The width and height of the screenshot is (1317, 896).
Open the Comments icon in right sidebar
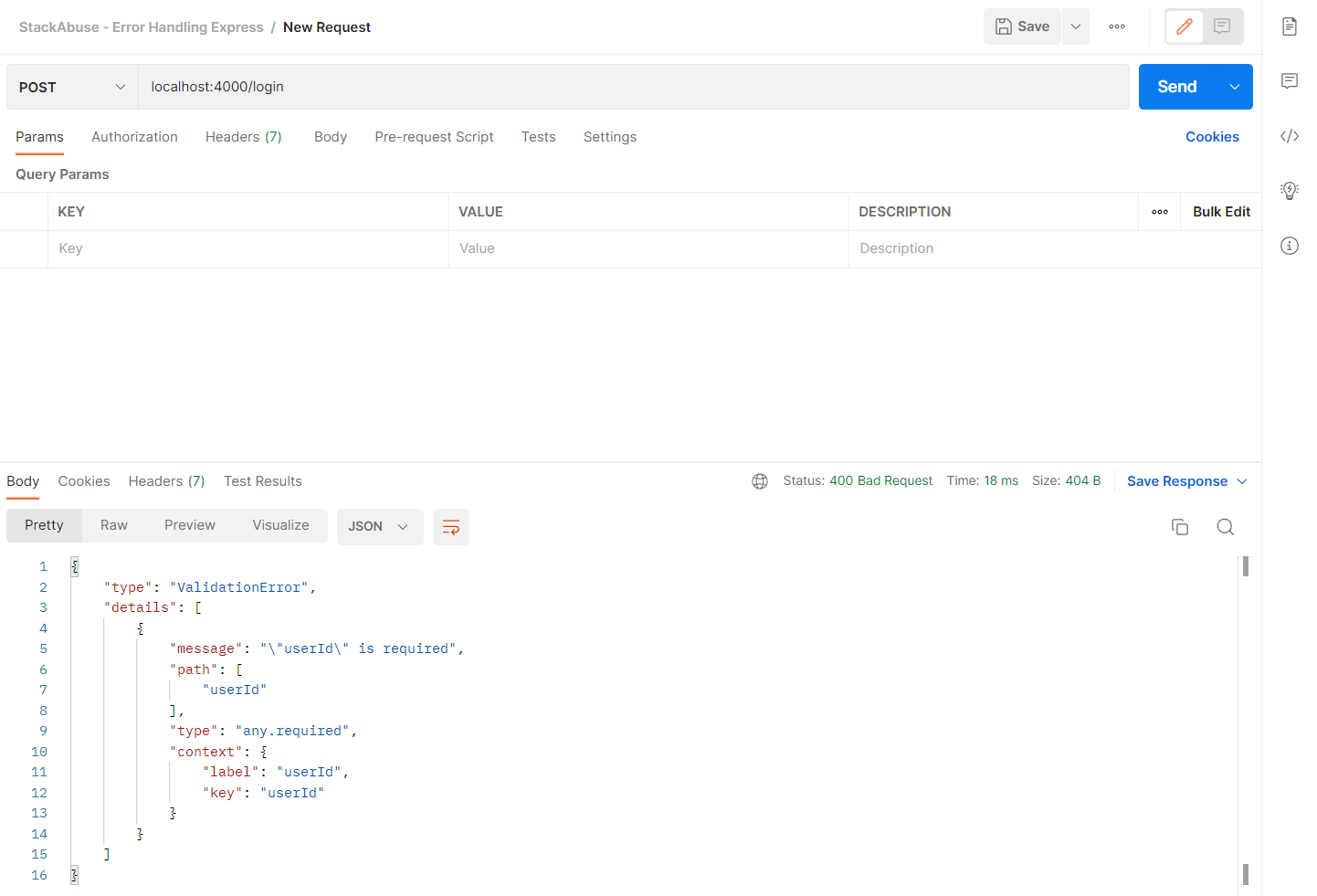(x=1290, y=81)
